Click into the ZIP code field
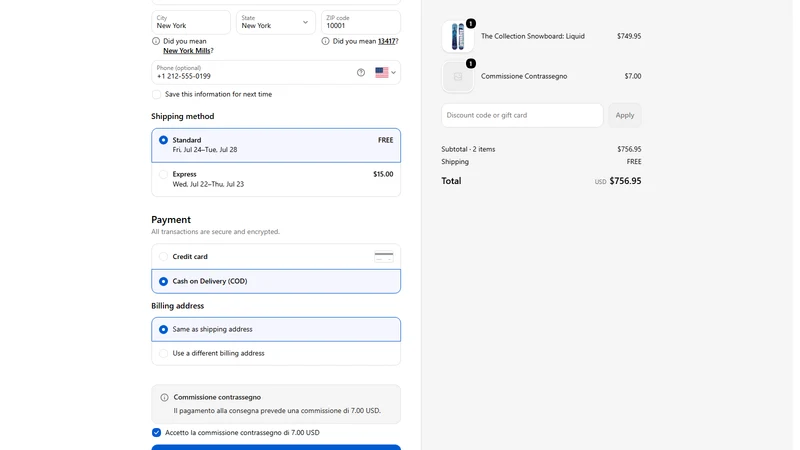The image size is (800, 450). 361,22
